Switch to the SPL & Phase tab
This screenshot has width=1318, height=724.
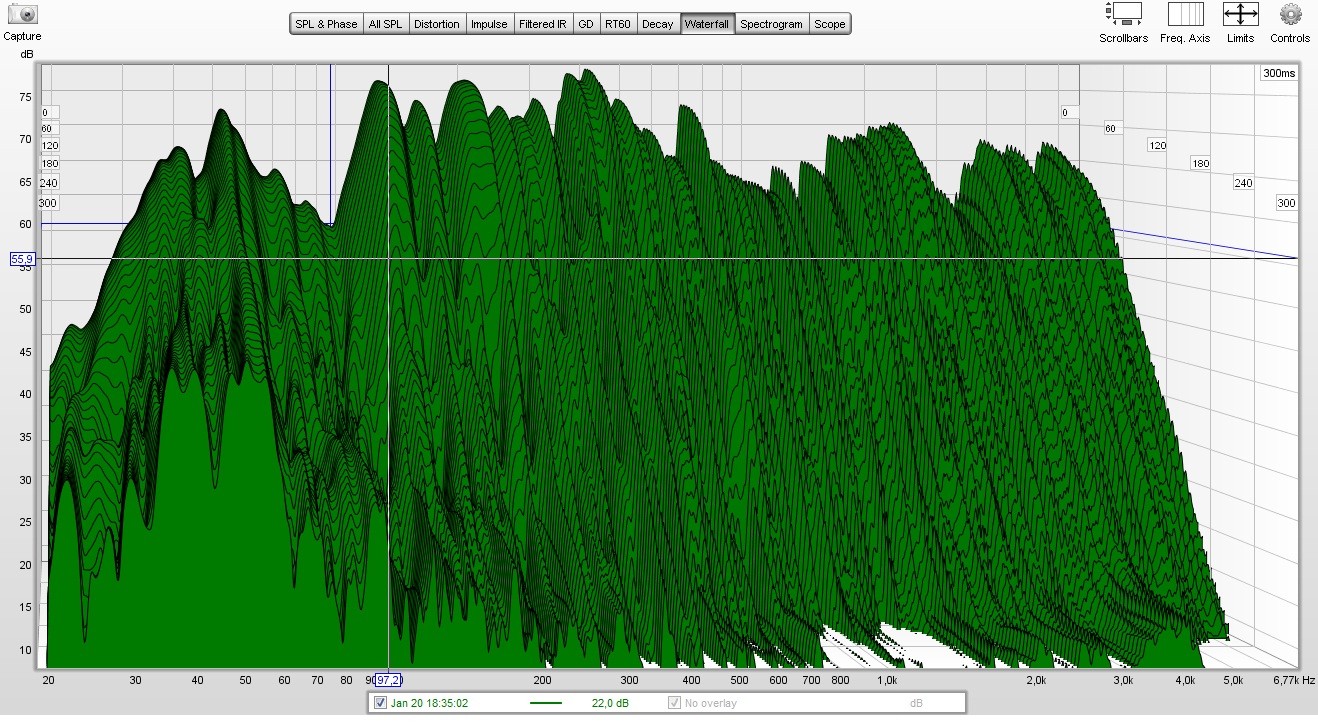click(326, 24)
